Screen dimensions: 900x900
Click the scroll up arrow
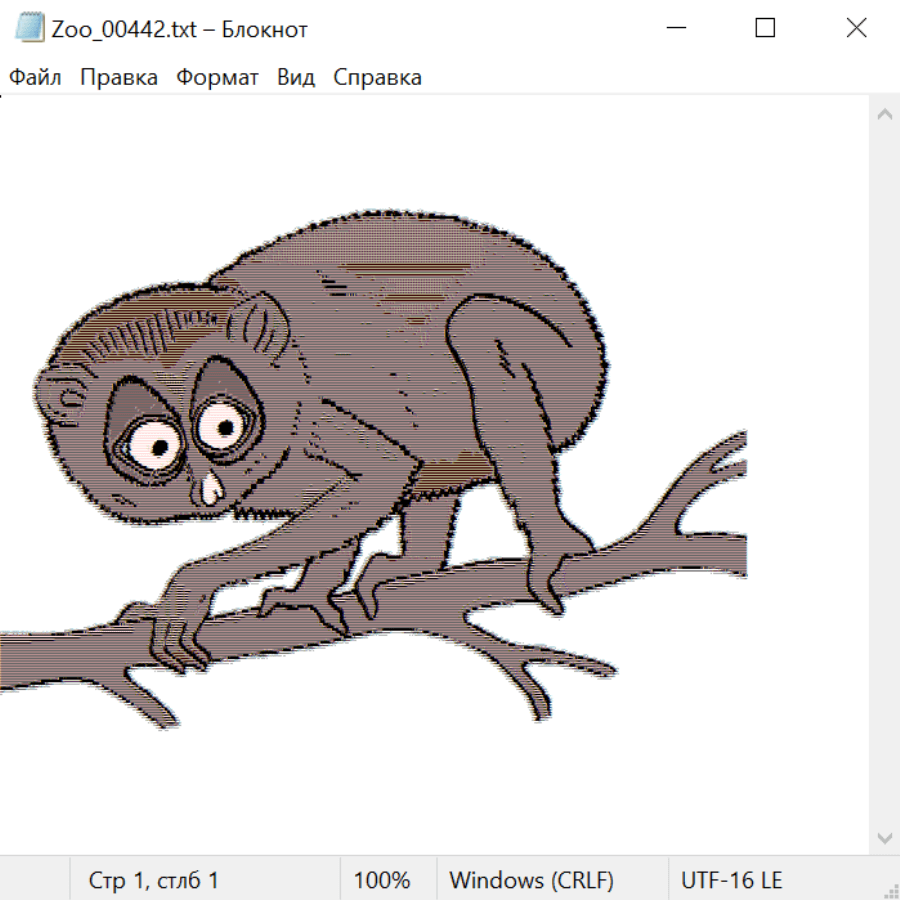pos(884,115)
